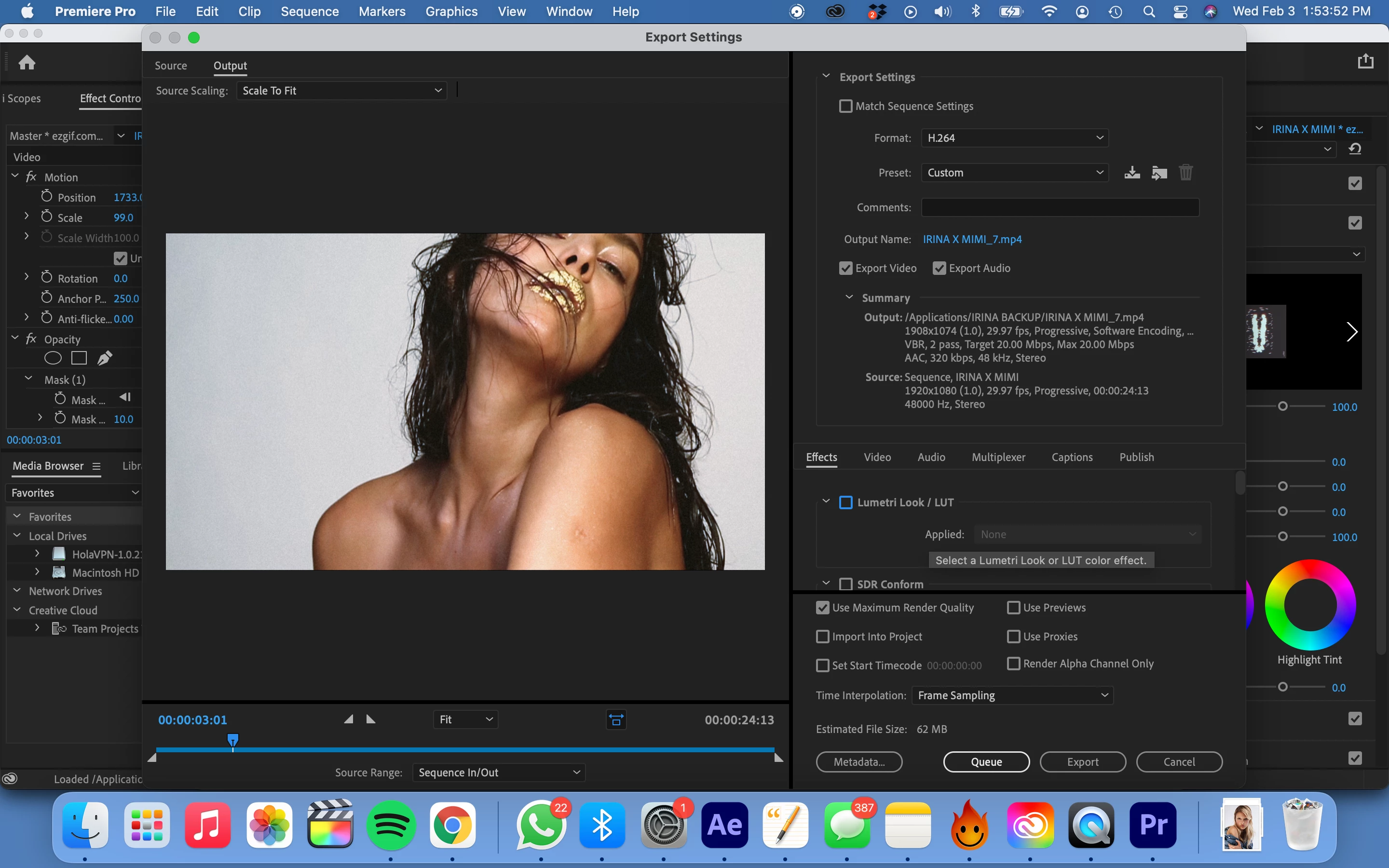This screenshot has height=868, width=1389.
Task: Click the Set Out Point triangle icon
Action: [x=371, y=719]
